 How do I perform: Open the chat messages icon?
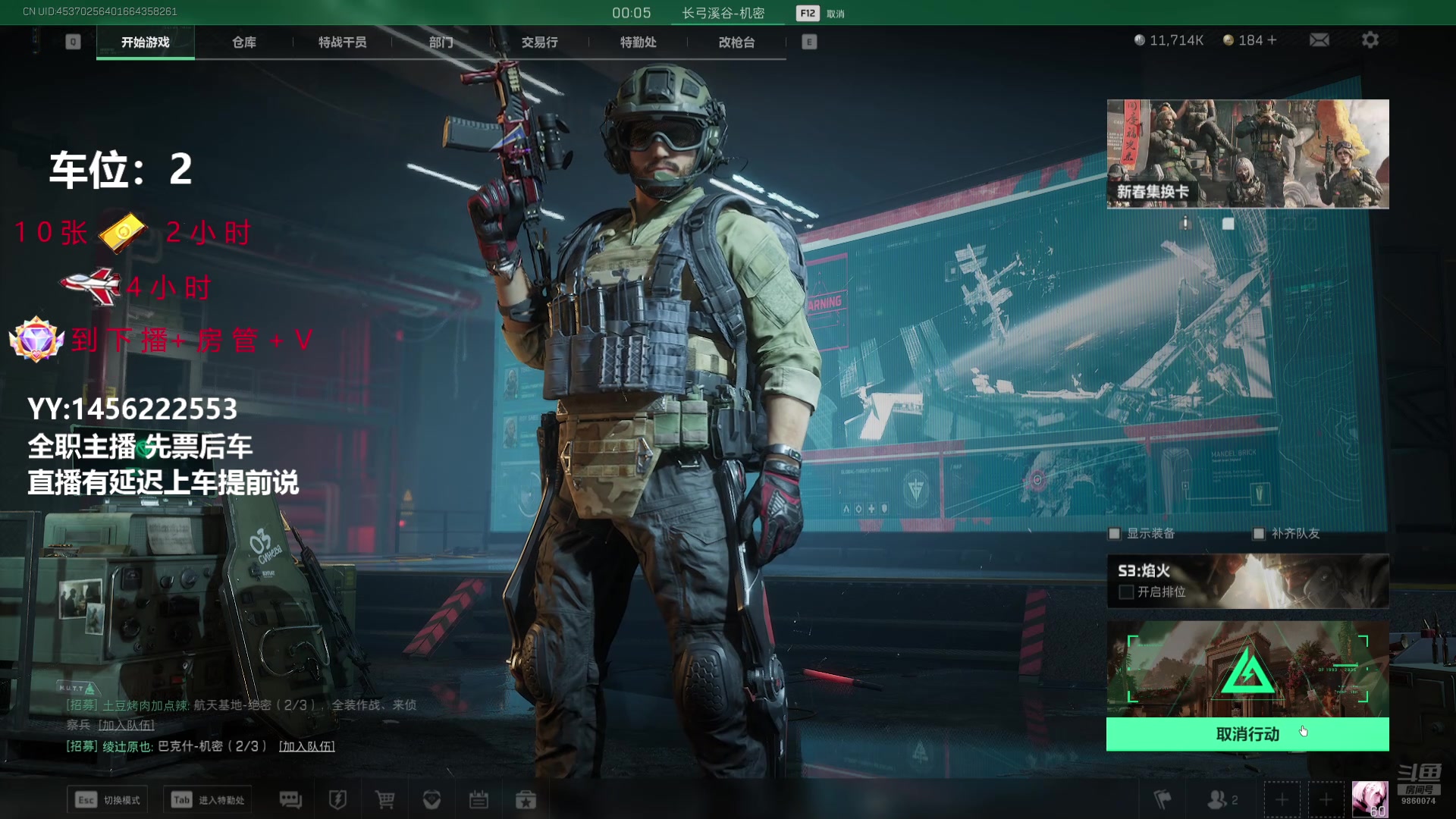point(290,800)
